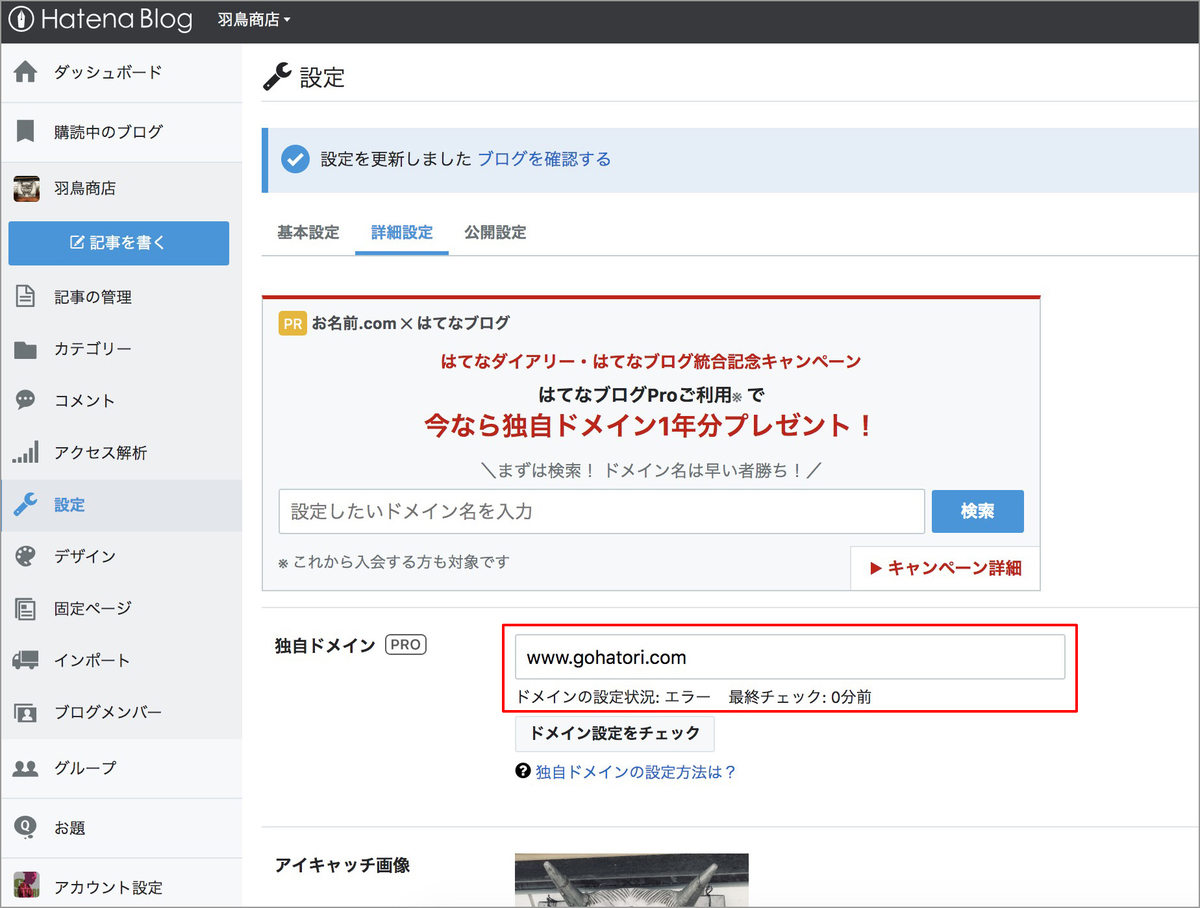Click the デザイン palette icon

click(25, 556)
